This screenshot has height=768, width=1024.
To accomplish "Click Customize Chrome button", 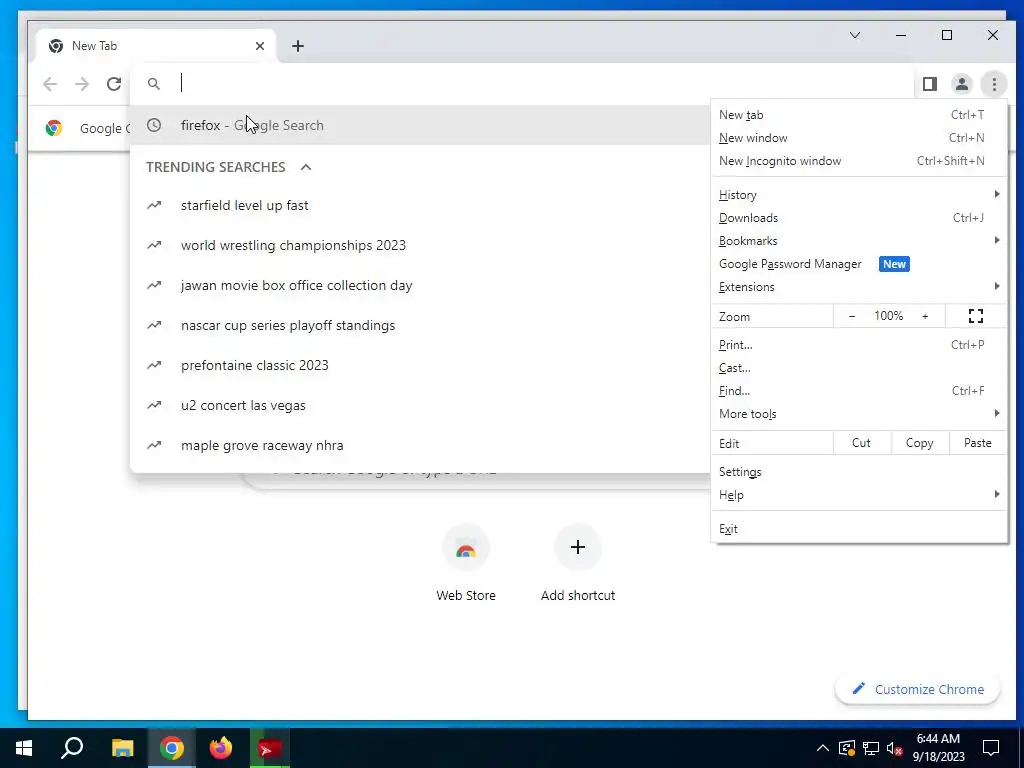I will click(918, 689).
